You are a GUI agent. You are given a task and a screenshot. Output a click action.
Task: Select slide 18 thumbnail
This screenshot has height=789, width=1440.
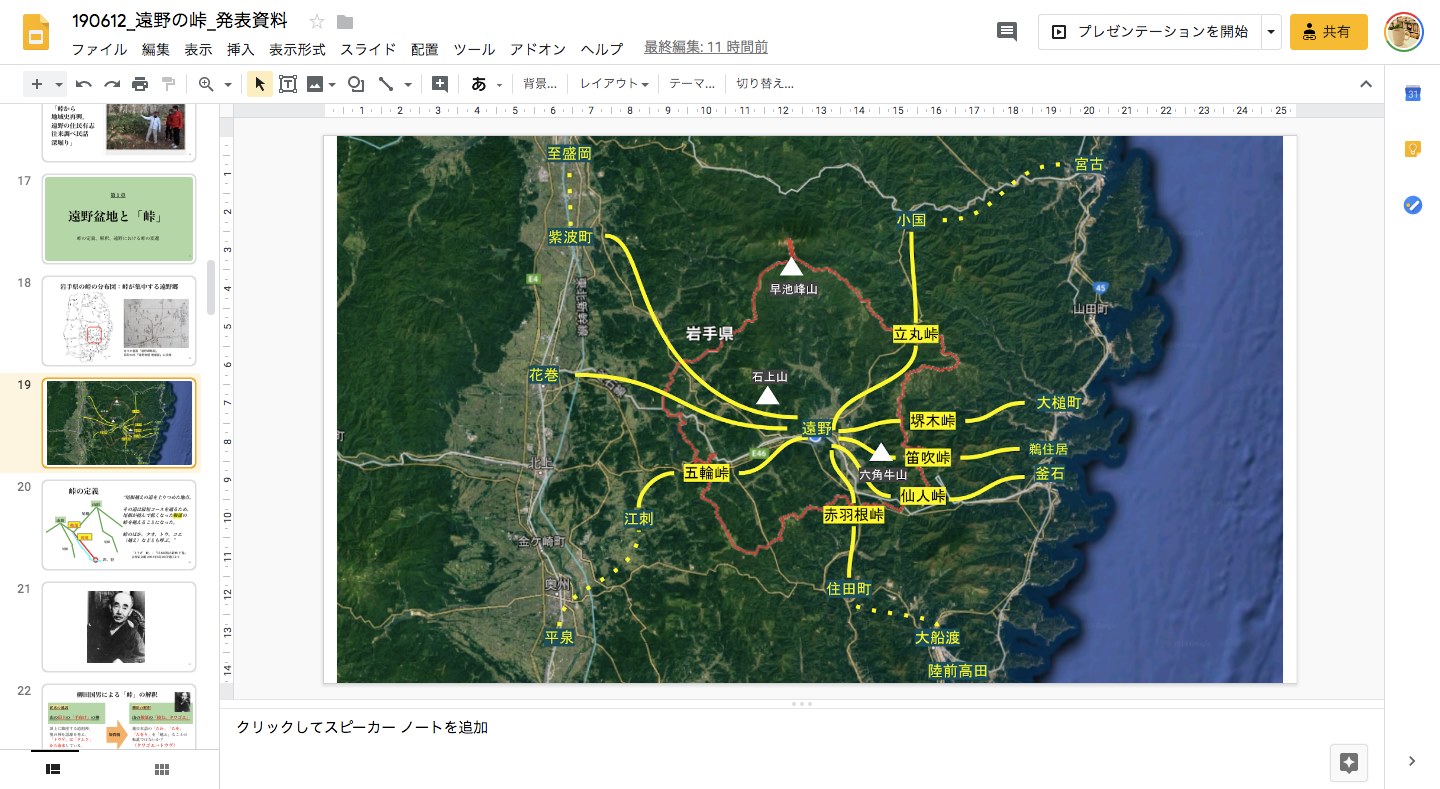pos(119,321)
